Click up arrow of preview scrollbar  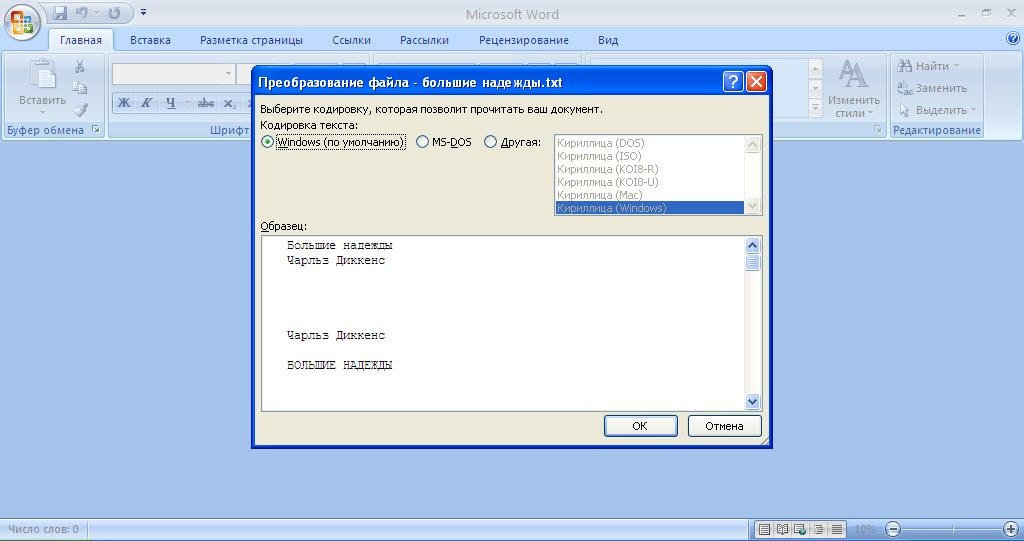(752, 246)
